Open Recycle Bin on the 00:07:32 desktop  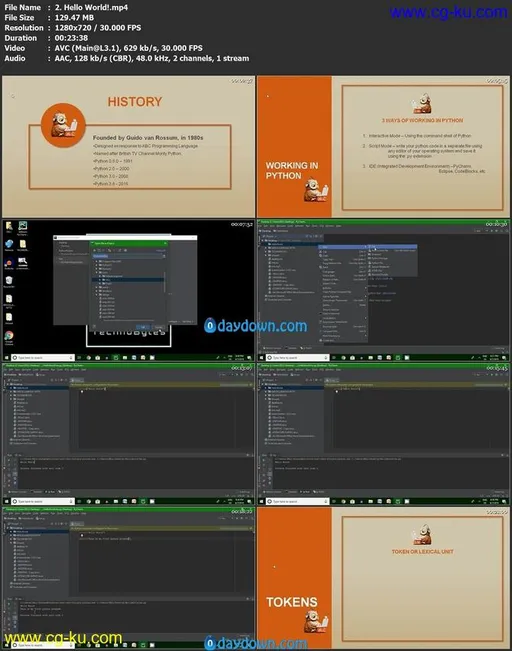(9, 281)
